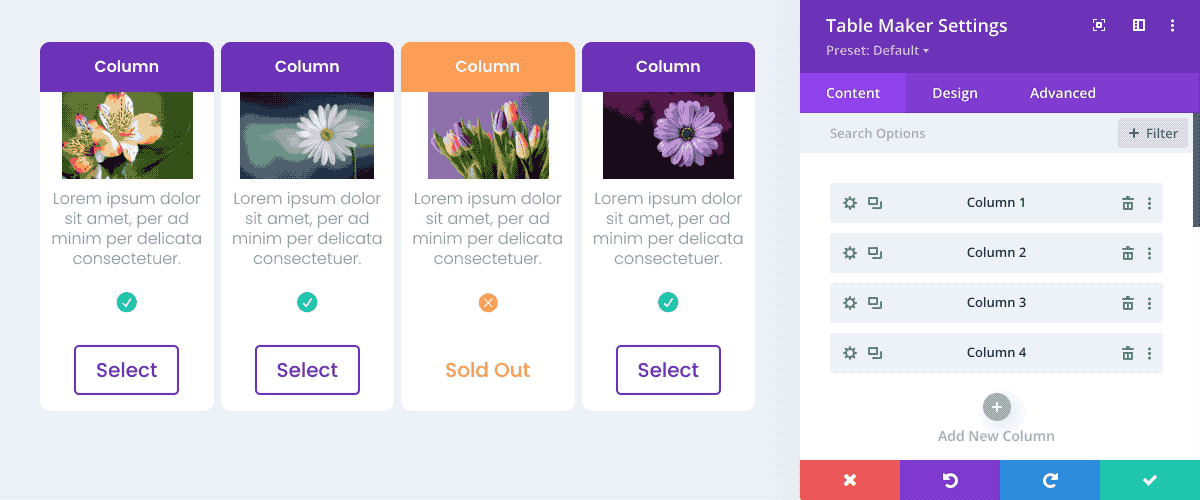Discard changes with the red X button
This screenshot has height=500, width=1200.
tap(850, 480)
